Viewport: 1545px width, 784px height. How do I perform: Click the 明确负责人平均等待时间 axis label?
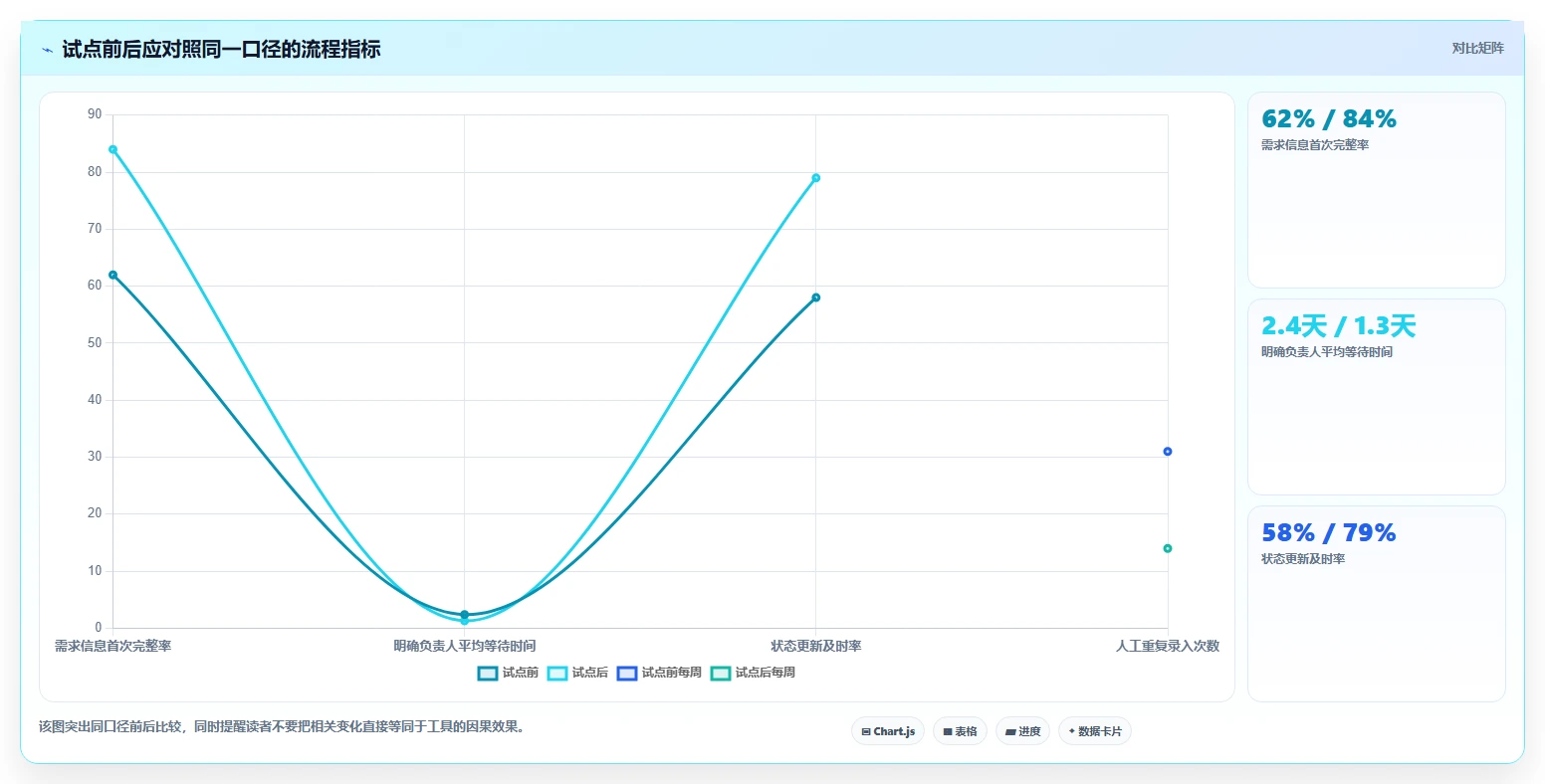click(x=464, y=647)
